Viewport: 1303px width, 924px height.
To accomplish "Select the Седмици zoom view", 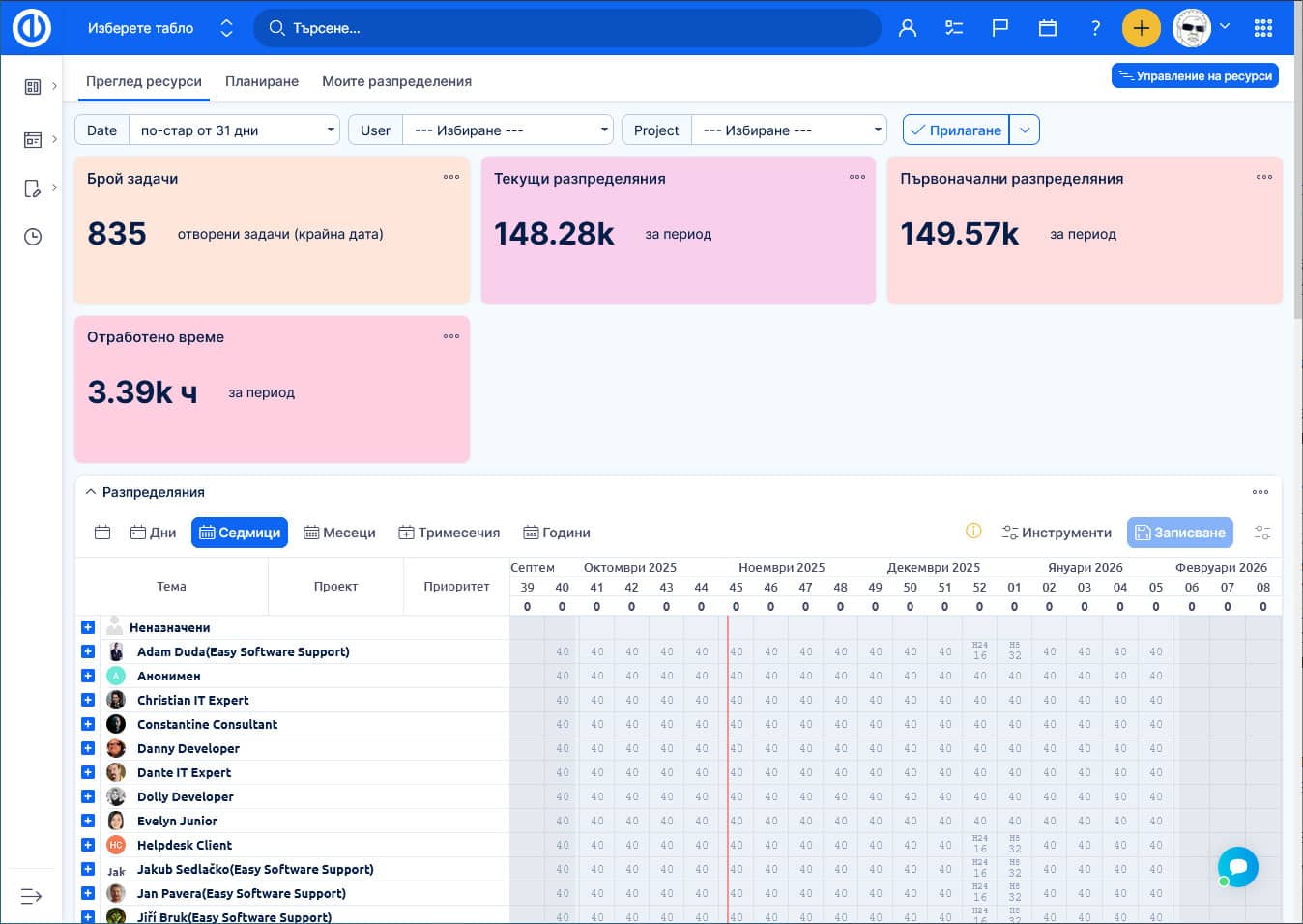I will pos(240,533).
